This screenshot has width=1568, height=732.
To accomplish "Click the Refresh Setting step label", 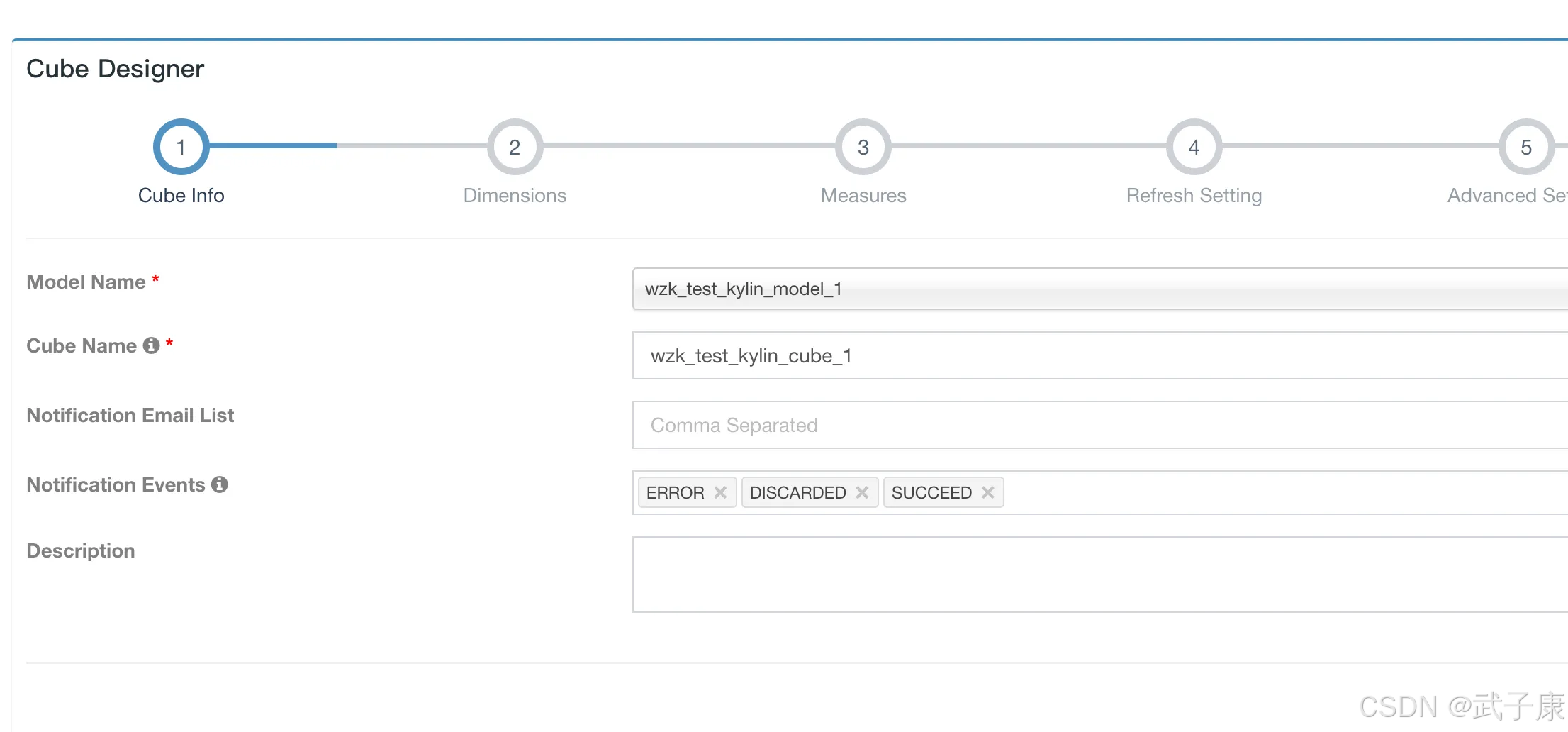I will (1194, 196).
